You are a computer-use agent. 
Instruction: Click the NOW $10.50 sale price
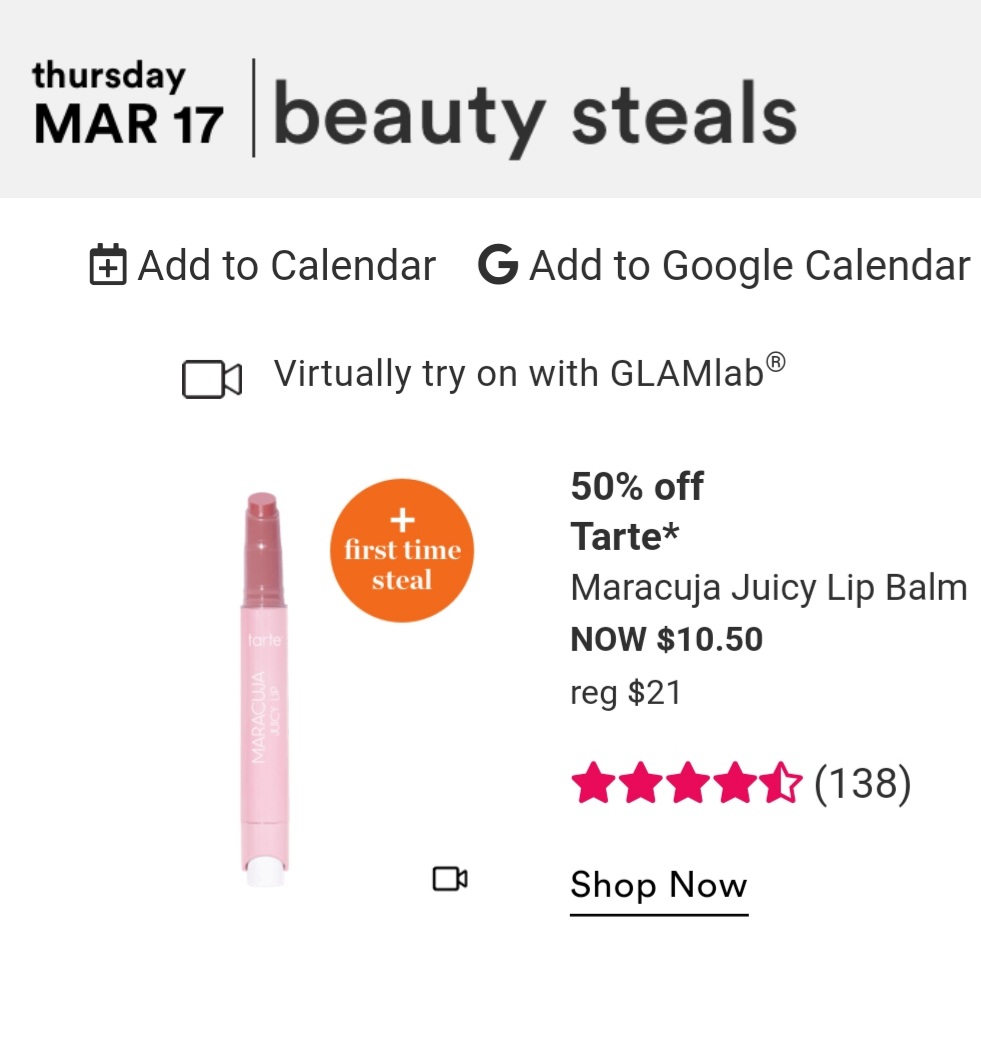666,639
